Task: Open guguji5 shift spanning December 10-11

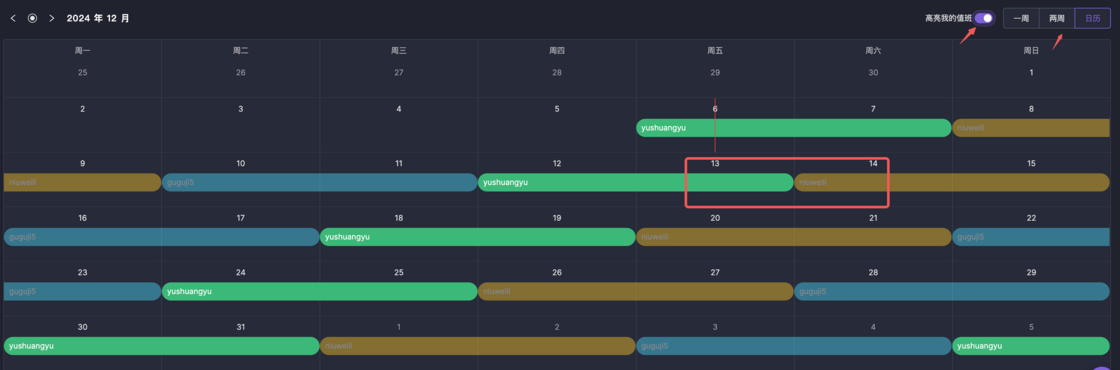Action: coord(319,182)
